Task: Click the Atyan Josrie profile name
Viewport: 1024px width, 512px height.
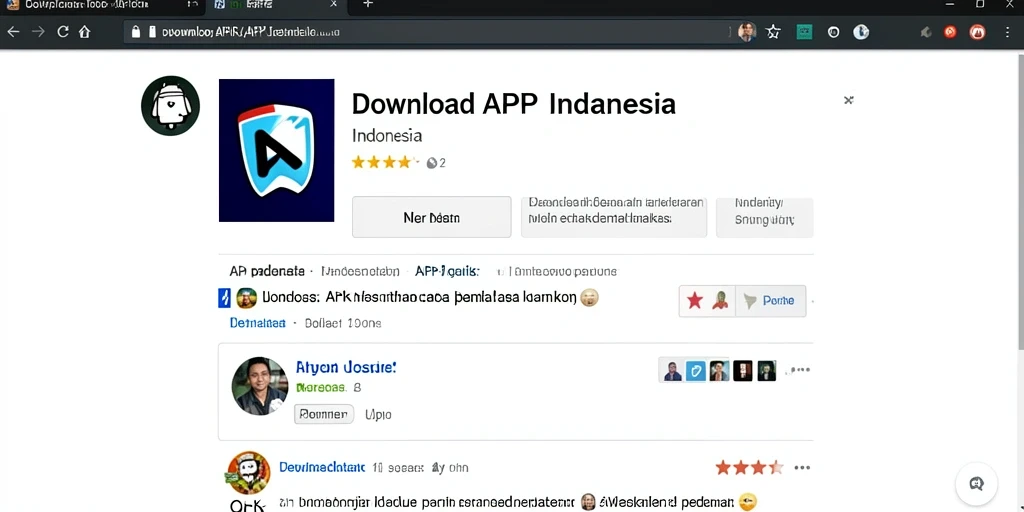Action: click(345, 368)
